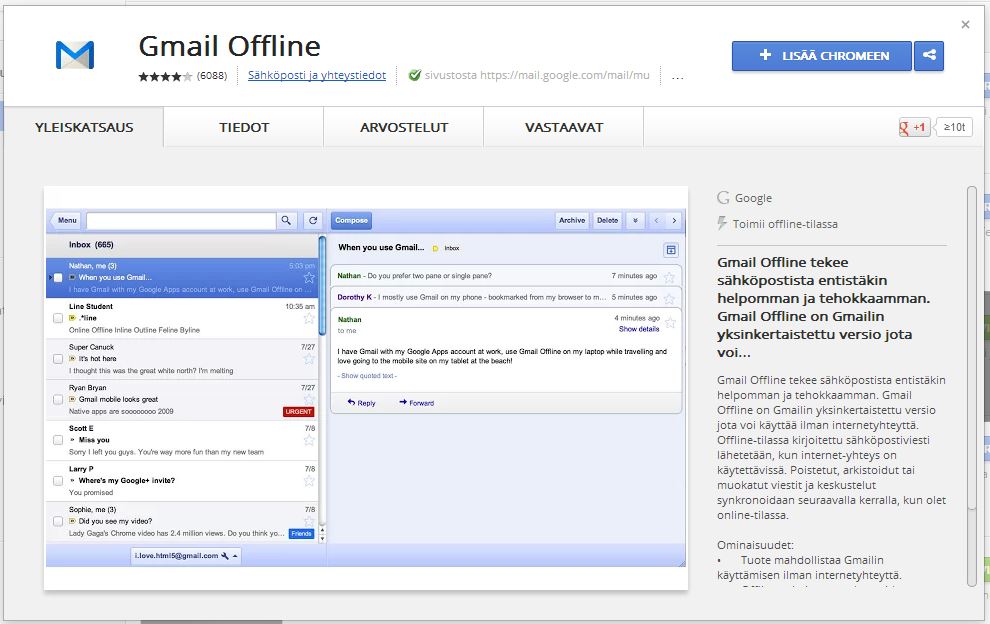Tick the checkbox for Line Student email
Screen dimensions: 990x624
tap(58, 319)
